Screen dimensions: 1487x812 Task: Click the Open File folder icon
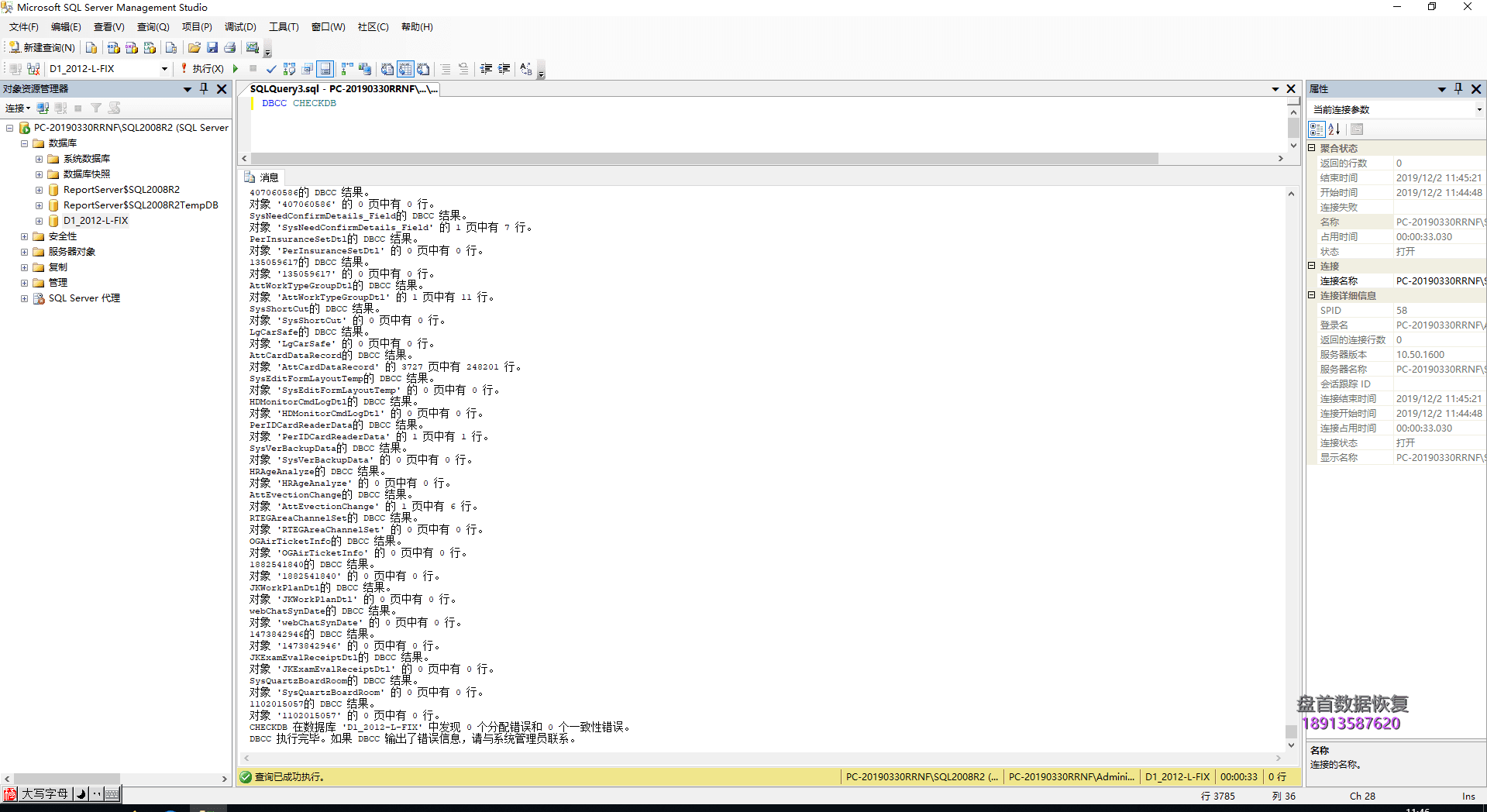click(194, 47)
